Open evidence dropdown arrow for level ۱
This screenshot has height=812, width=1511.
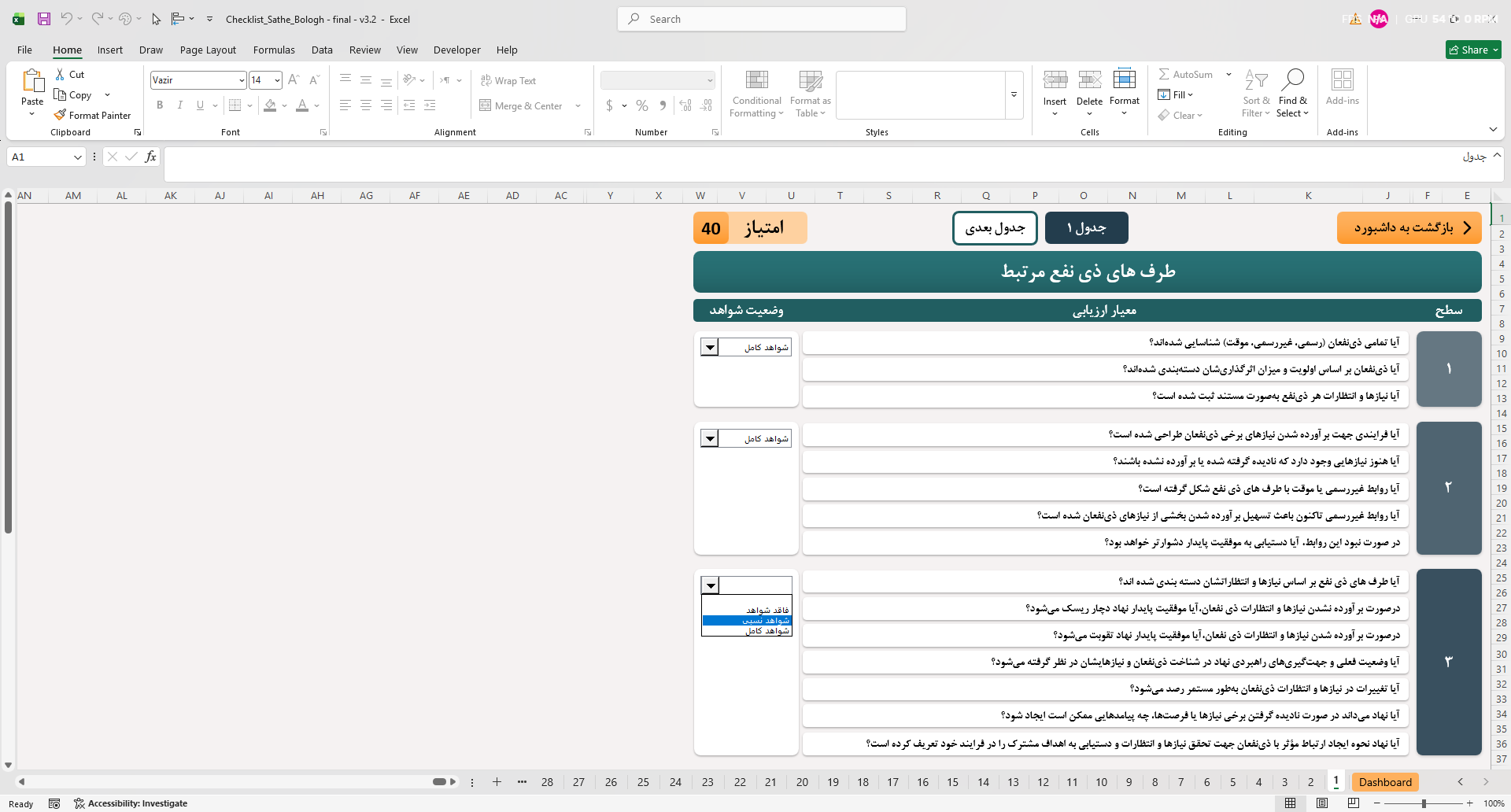710,347
